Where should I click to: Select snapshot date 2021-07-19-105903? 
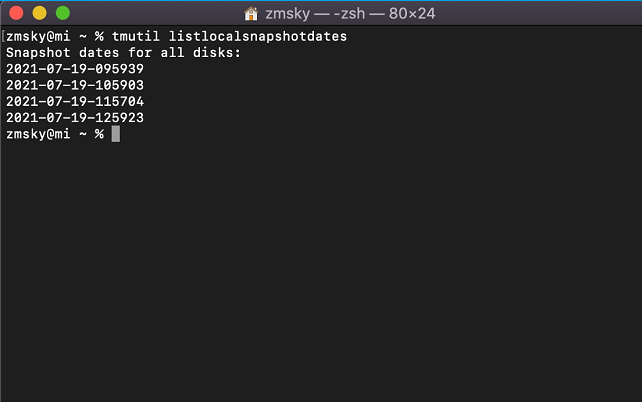74,85
